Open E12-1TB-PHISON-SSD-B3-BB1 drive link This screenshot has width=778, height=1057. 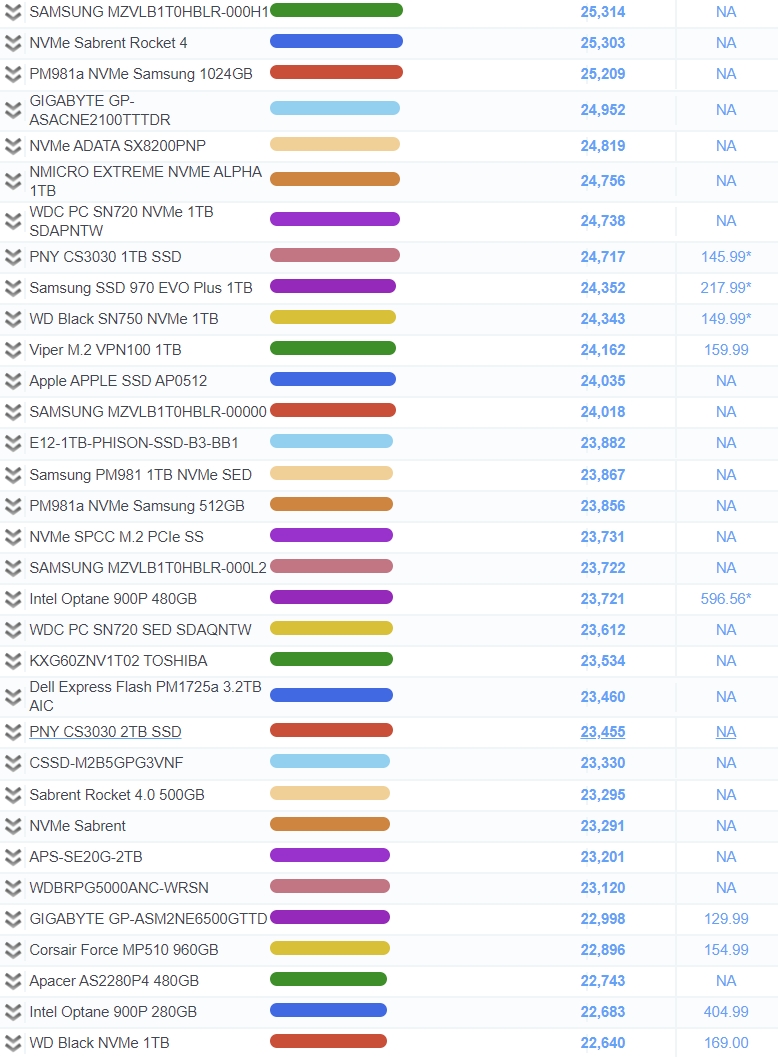134,443
